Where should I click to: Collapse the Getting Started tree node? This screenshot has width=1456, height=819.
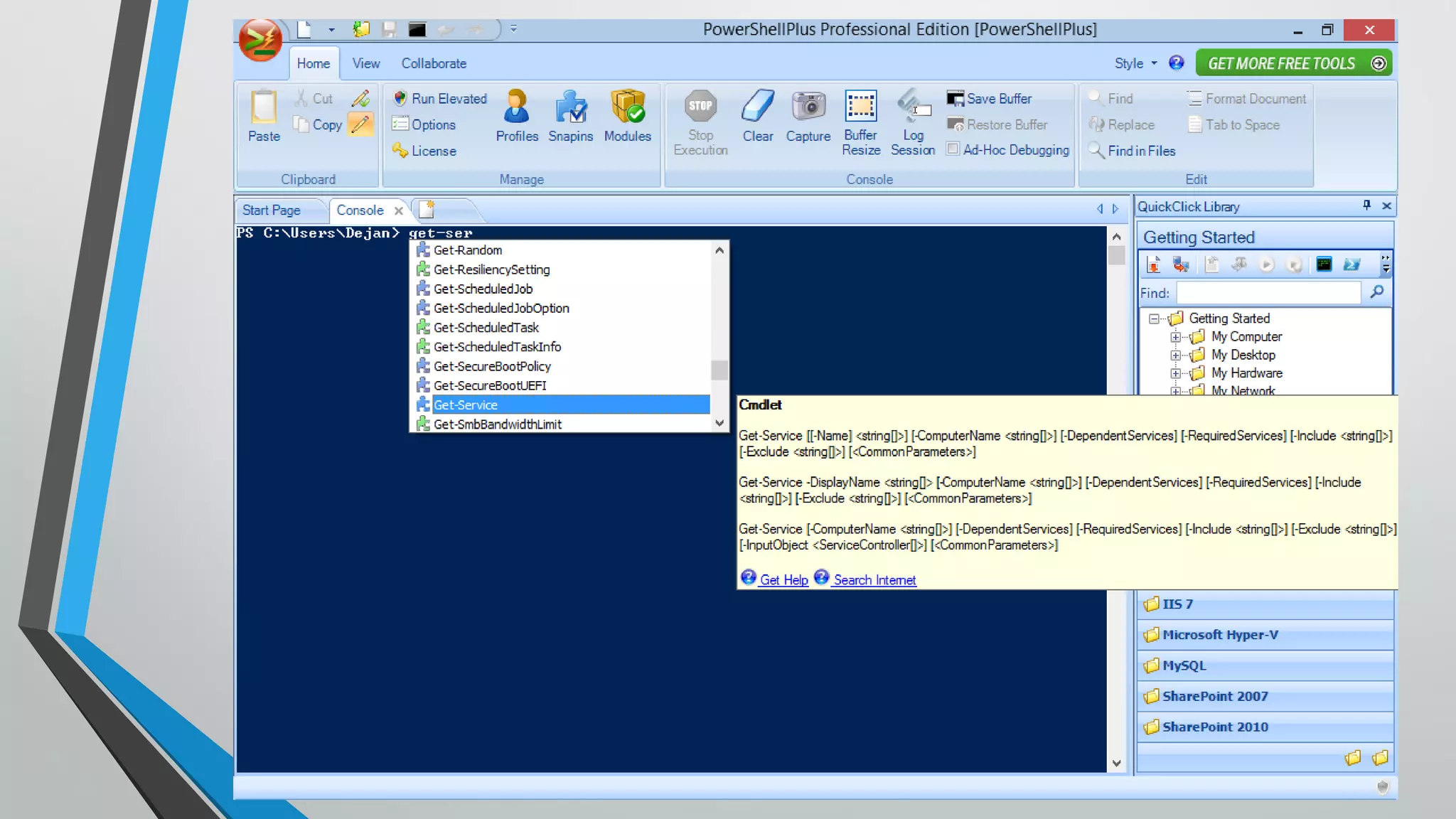1154,318
